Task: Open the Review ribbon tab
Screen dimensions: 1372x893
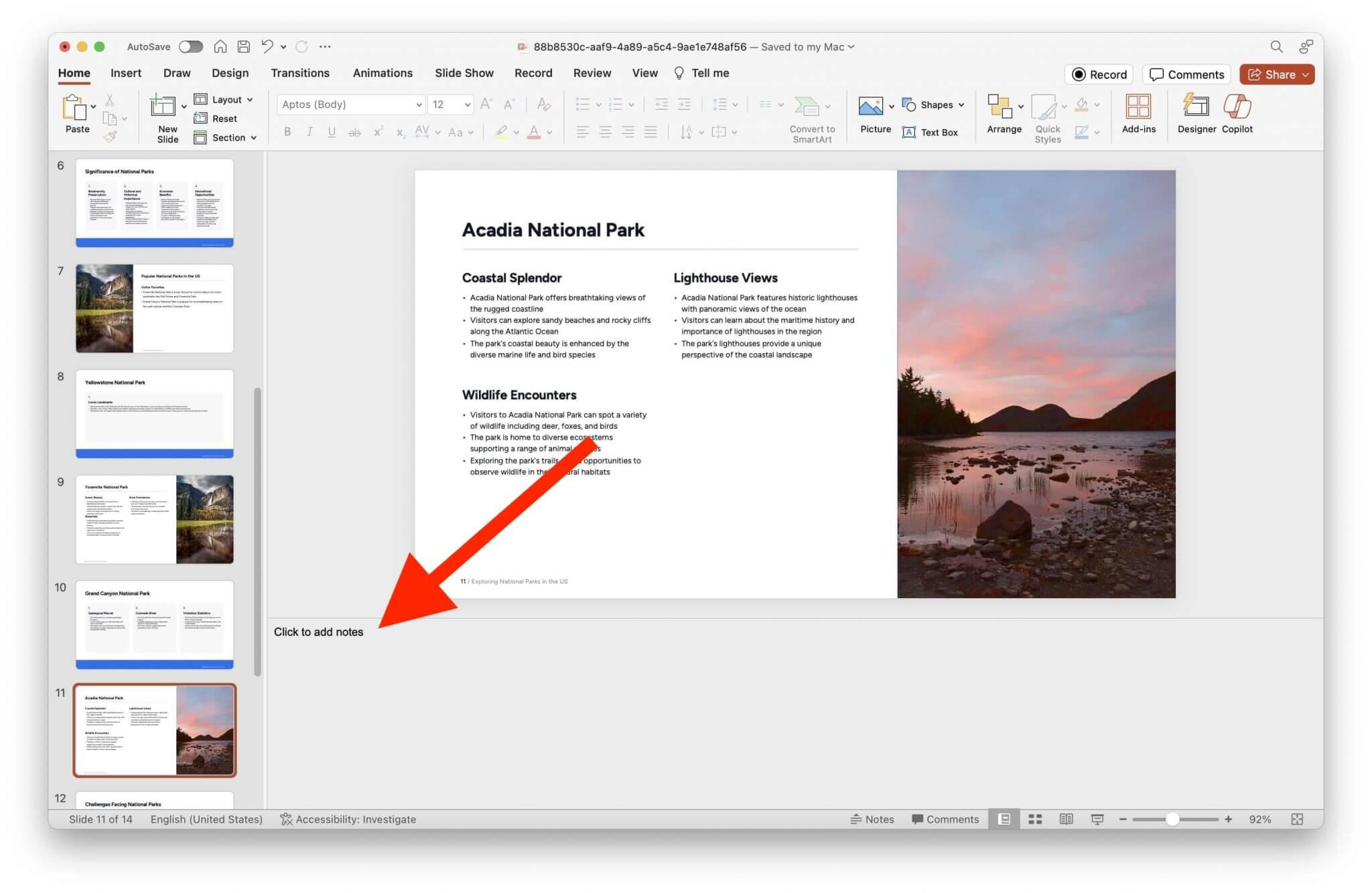Action: click(592, 72)
